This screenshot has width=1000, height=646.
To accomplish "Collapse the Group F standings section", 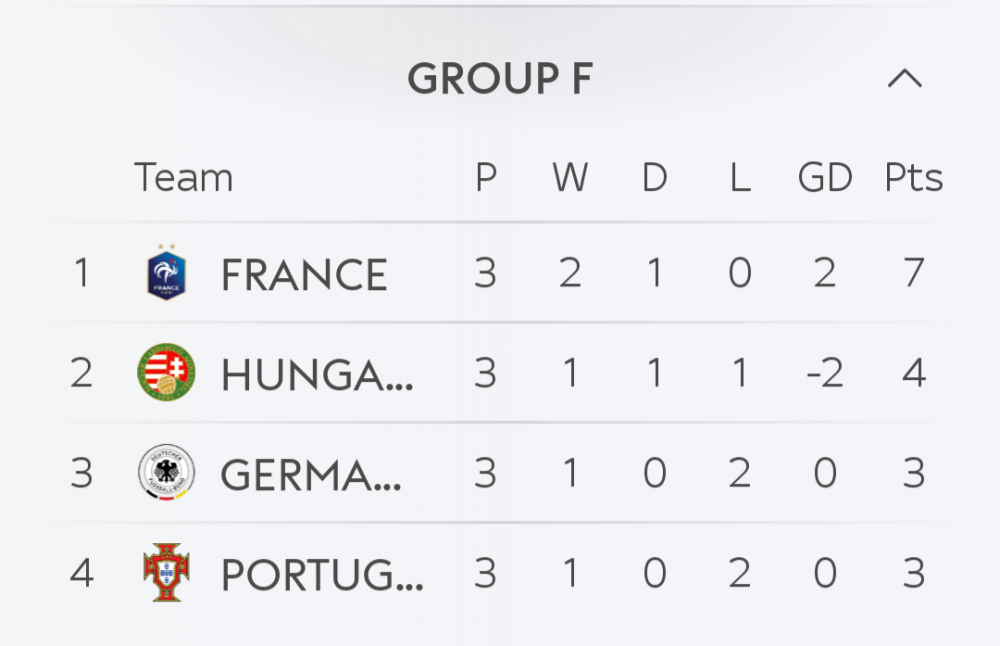I will (x=905, y=79).
